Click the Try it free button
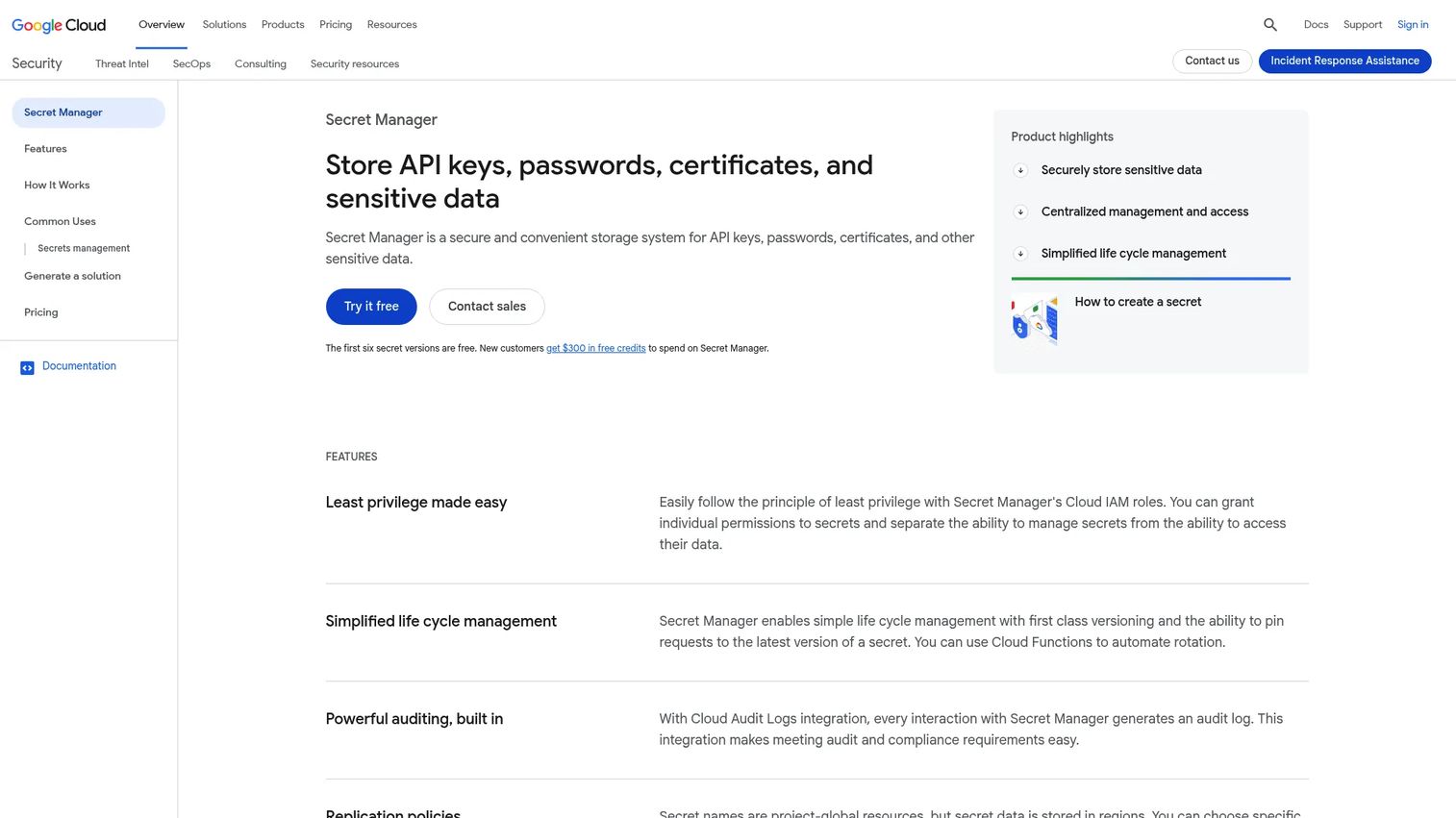Image resolution: width=1456 pixels, height=818 pixels. [371, 307]
